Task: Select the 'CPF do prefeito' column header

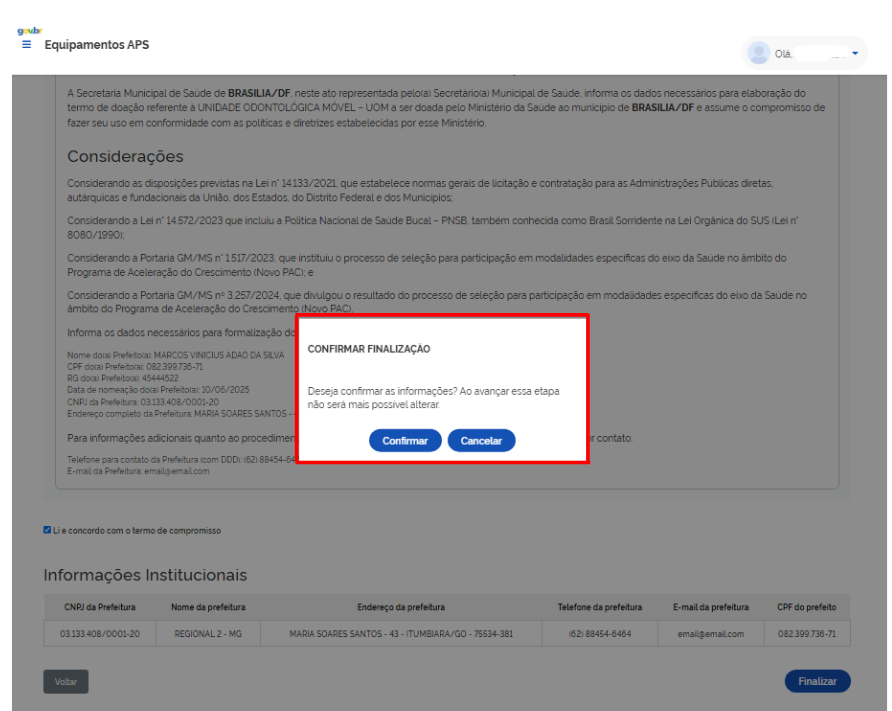Action: point(806,607)
